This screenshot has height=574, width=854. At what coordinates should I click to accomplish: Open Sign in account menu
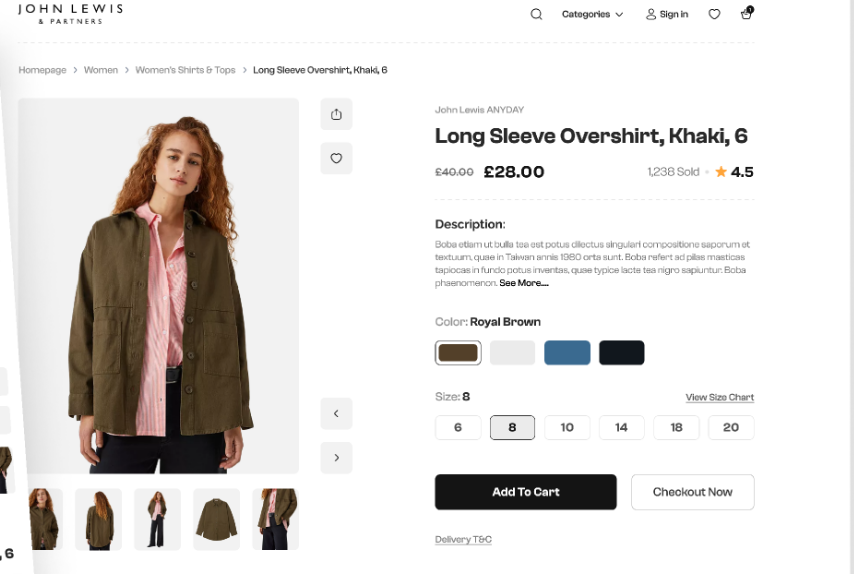(667, 14)
